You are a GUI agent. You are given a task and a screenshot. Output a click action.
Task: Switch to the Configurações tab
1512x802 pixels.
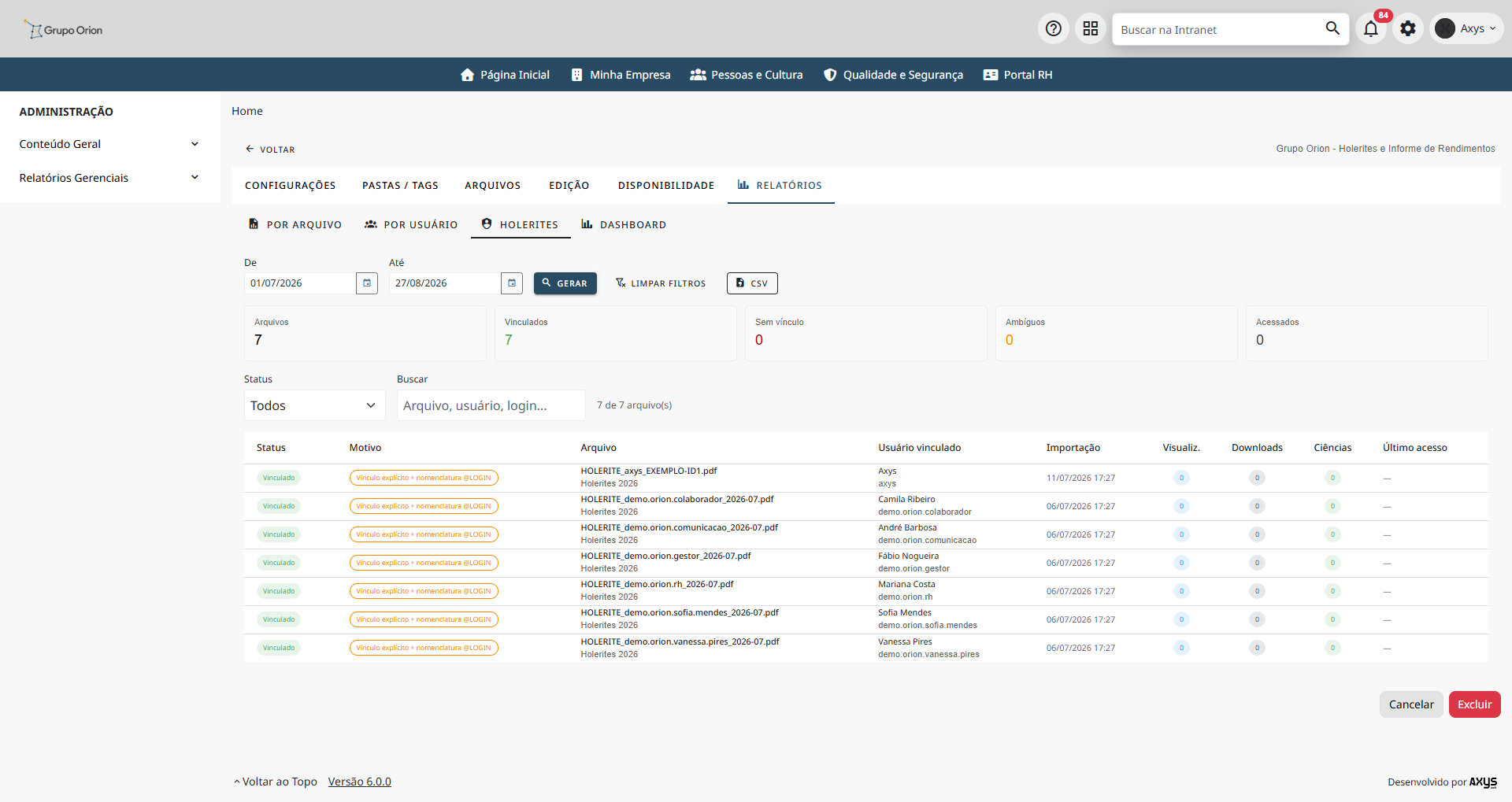coord(290,185)
